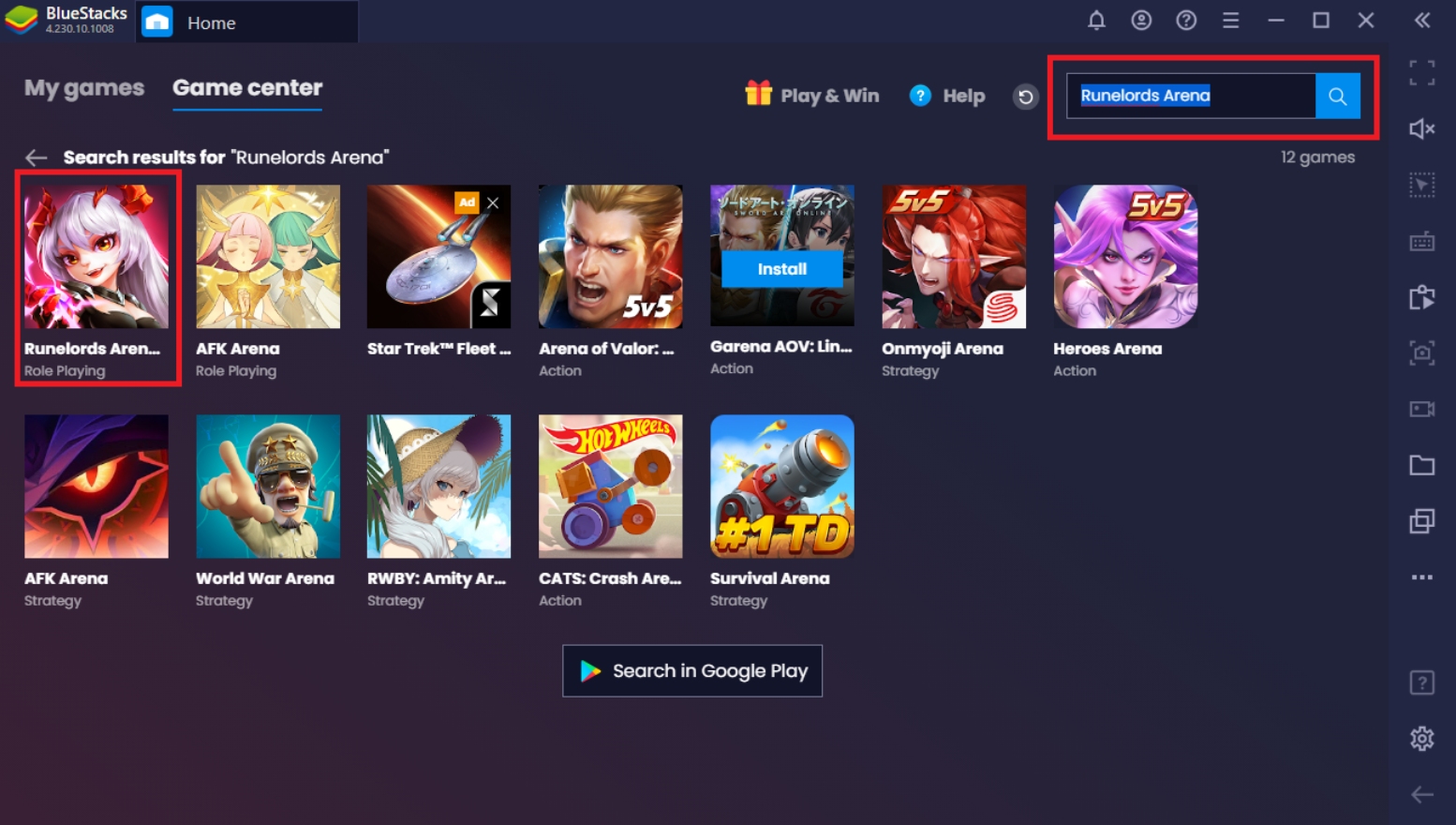This screenshot has width=1456, height=825.
Task: Open World War Arena thumbnail
Action: point(268,487)
